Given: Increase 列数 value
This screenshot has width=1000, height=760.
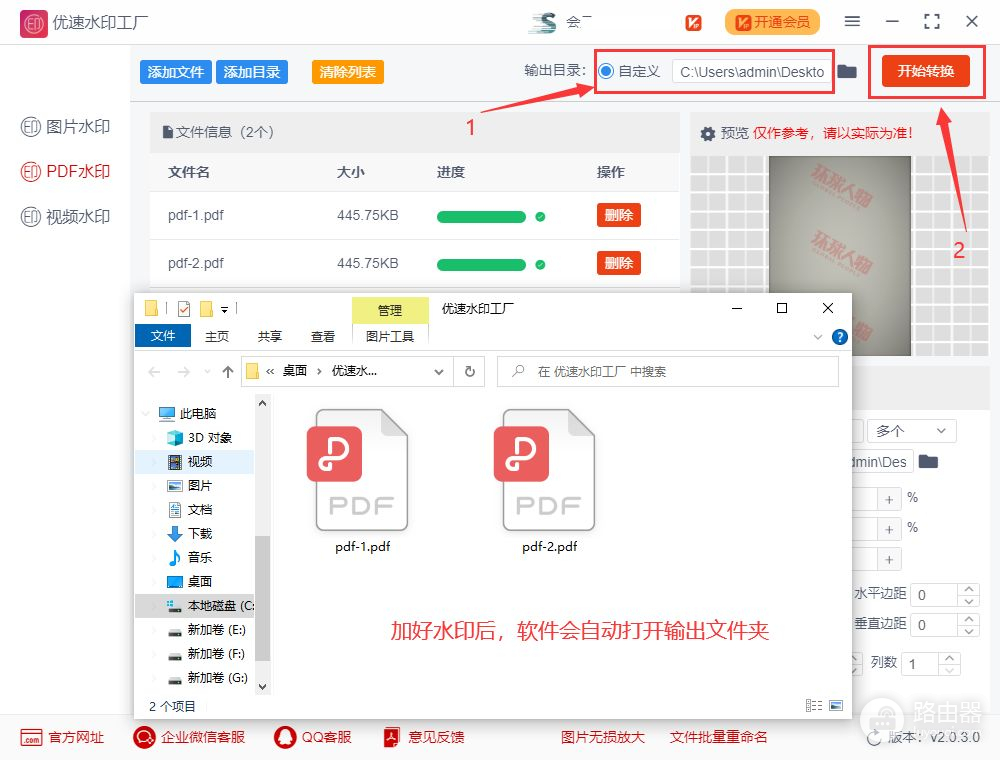Looking at the screenshot, I should 949,658.
